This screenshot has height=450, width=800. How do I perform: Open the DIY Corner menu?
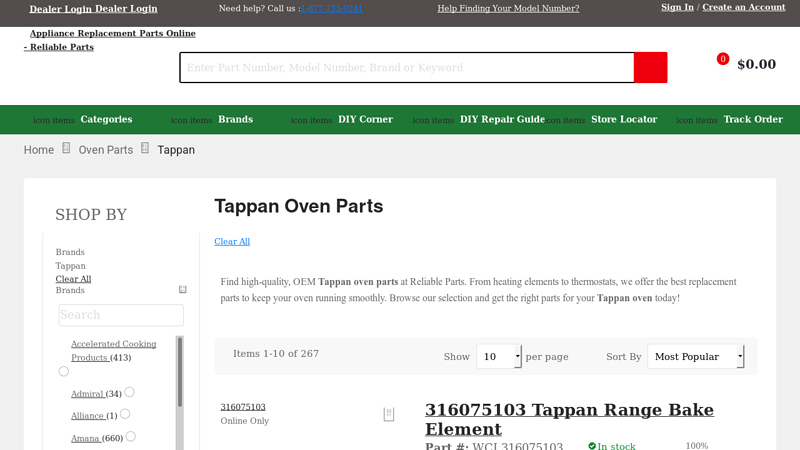pyautogui.click(x=365, y=119)
